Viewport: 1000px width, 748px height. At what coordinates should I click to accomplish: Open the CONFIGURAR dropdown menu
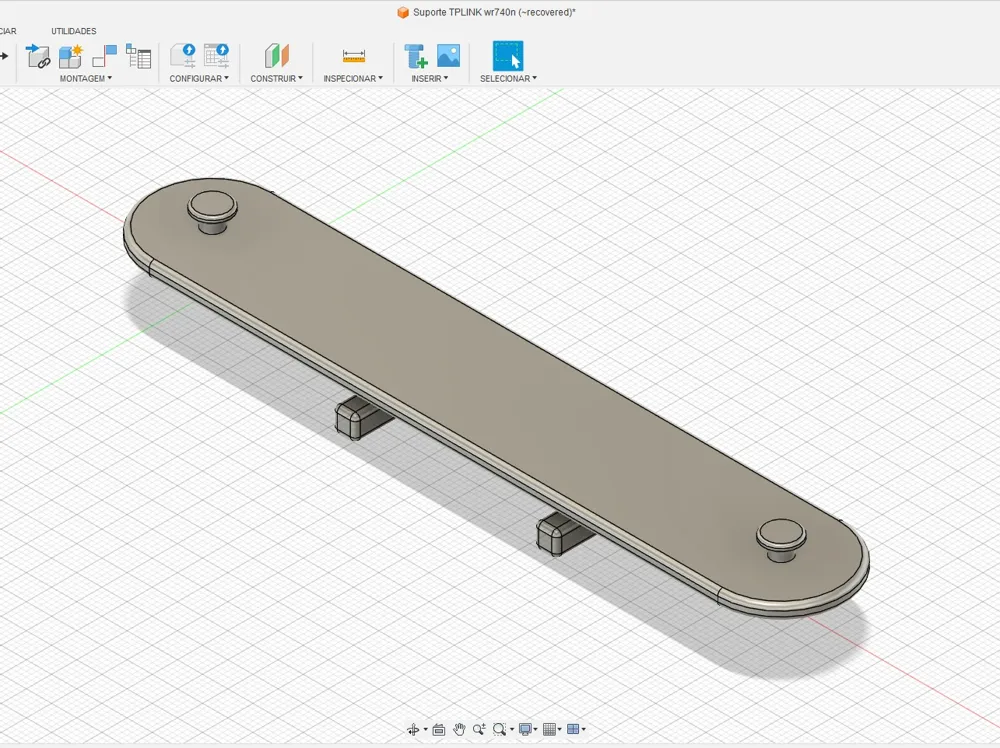199,78
